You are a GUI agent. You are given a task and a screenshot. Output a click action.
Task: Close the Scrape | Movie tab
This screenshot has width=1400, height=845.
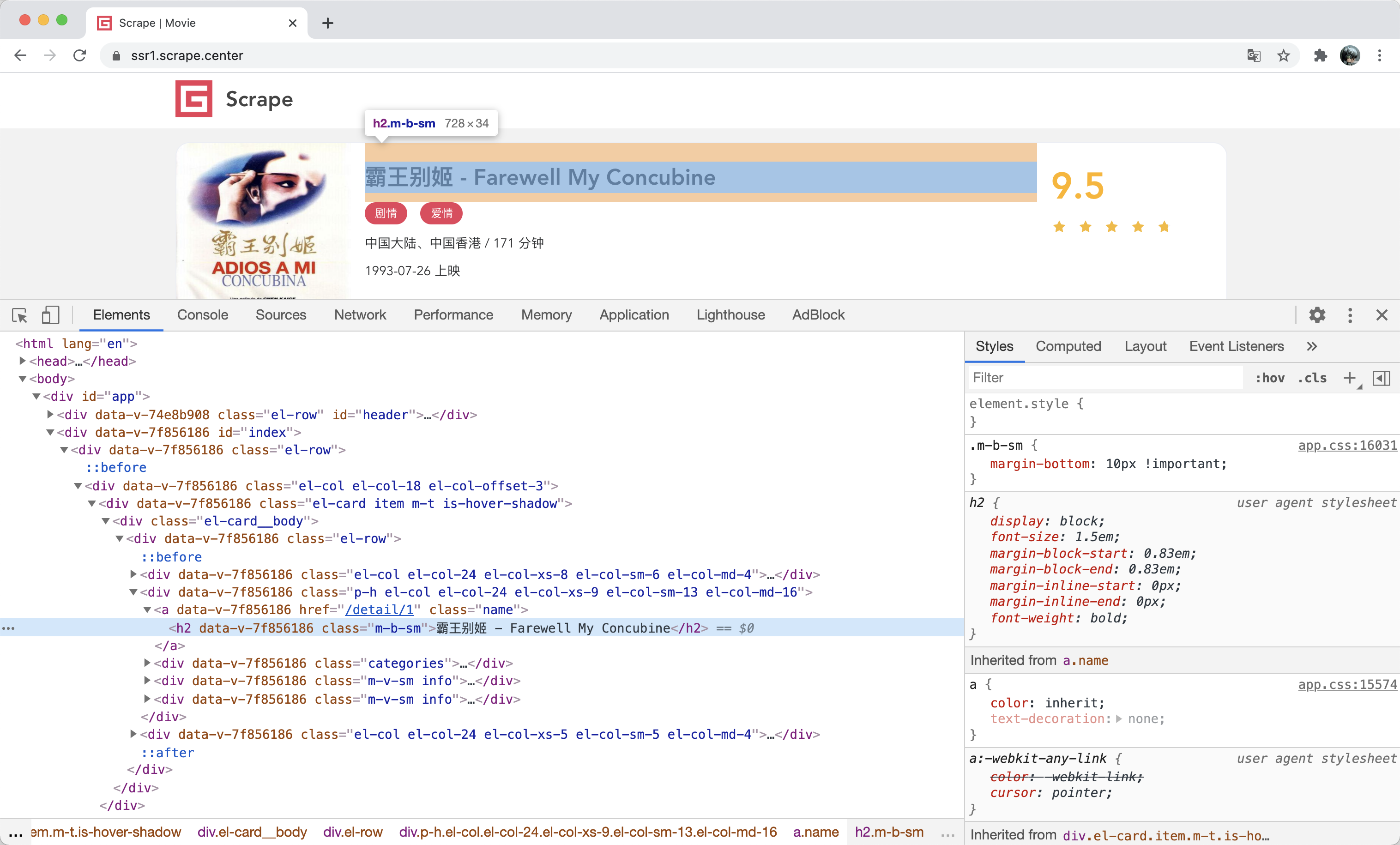[x=293, y=23]
